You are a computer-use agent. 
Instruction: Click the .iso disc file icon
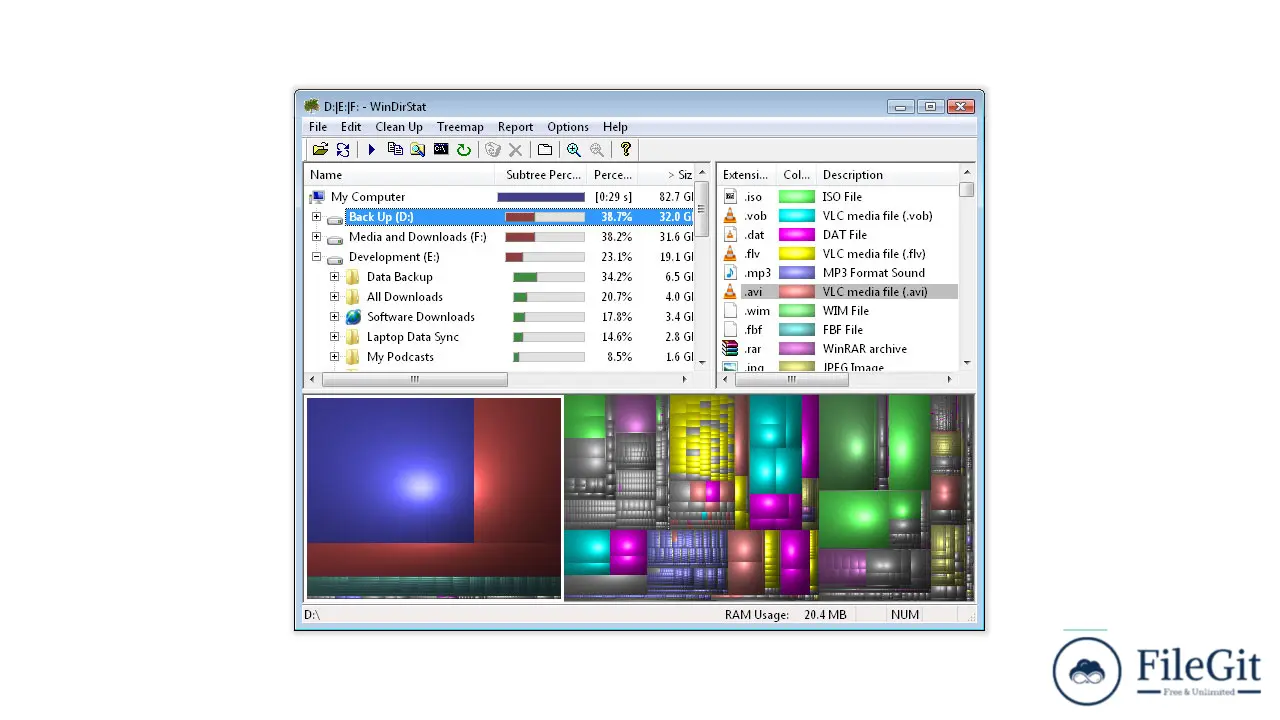(x=730, y=197)
